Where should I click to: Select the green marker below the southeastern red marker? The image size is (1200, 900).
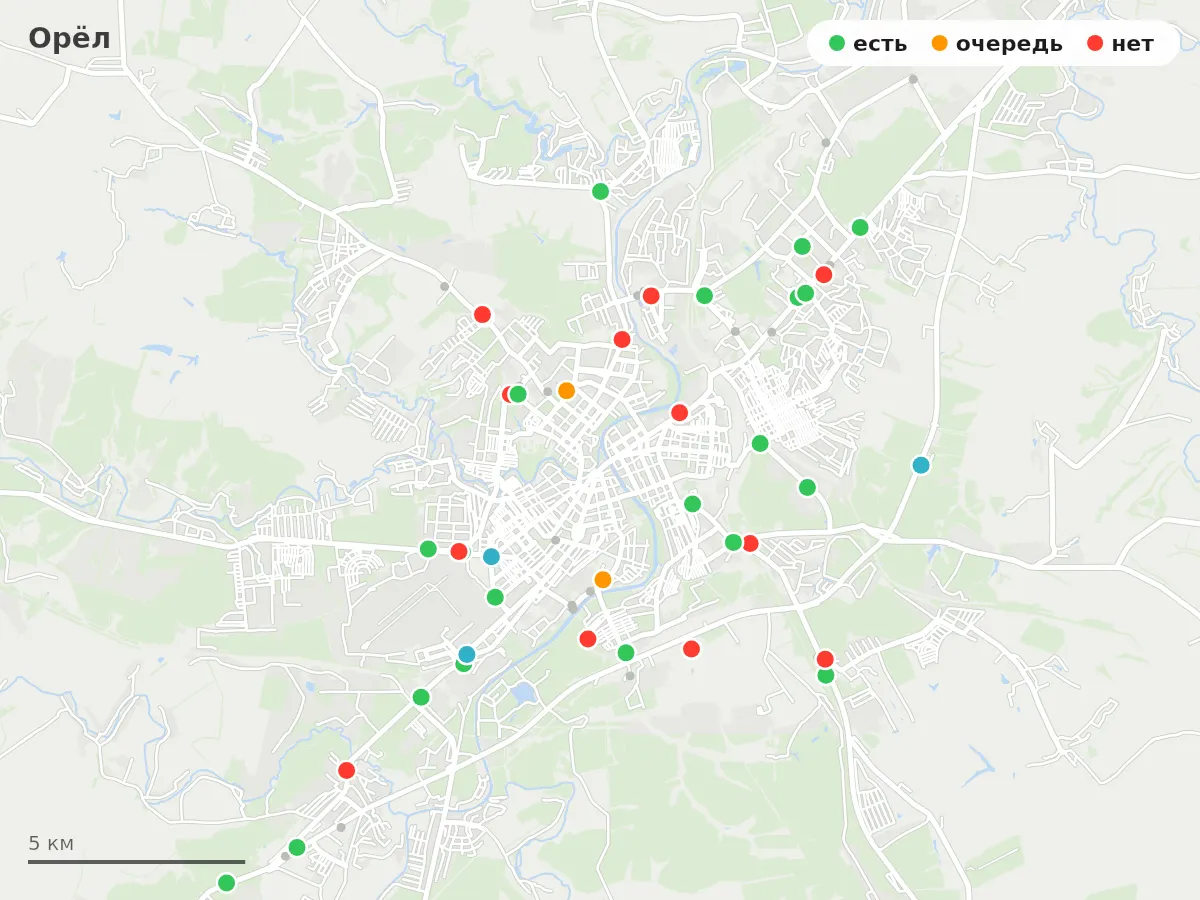(826, 676)
